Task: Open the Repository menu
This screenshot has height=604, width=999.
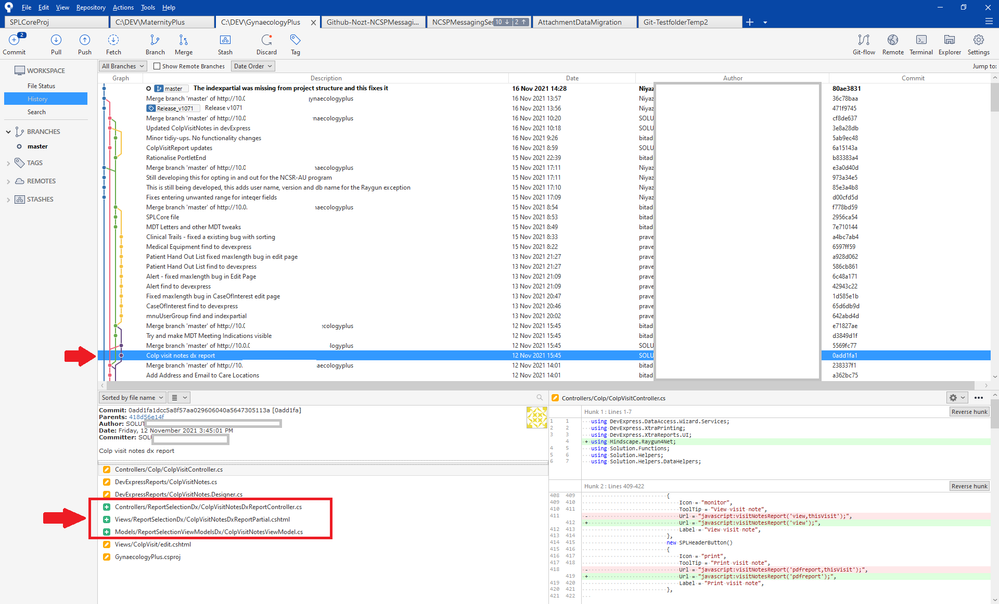Action: (x=90, y=8)
